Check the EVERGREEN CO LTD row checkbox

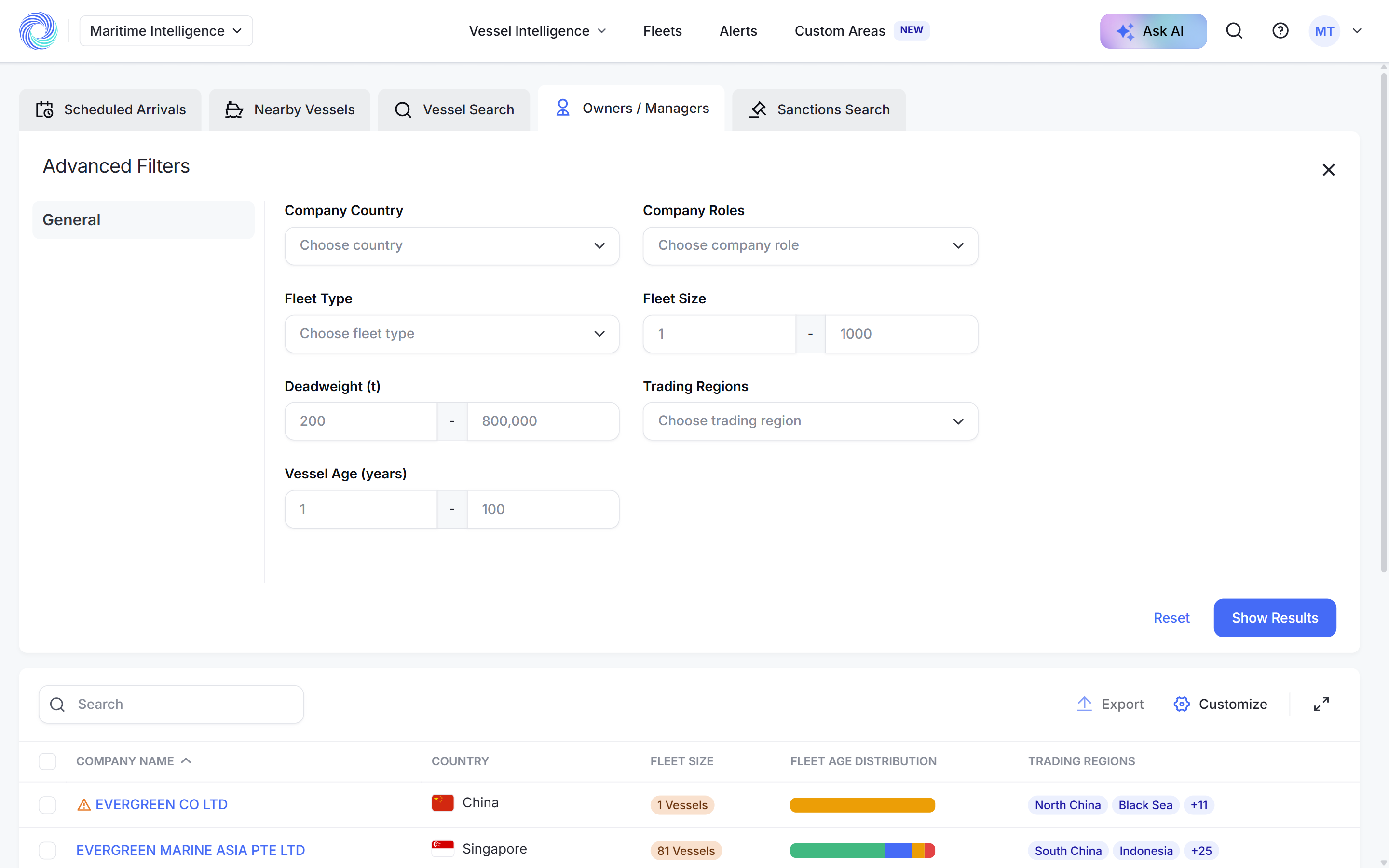click(x=47, y=805)
